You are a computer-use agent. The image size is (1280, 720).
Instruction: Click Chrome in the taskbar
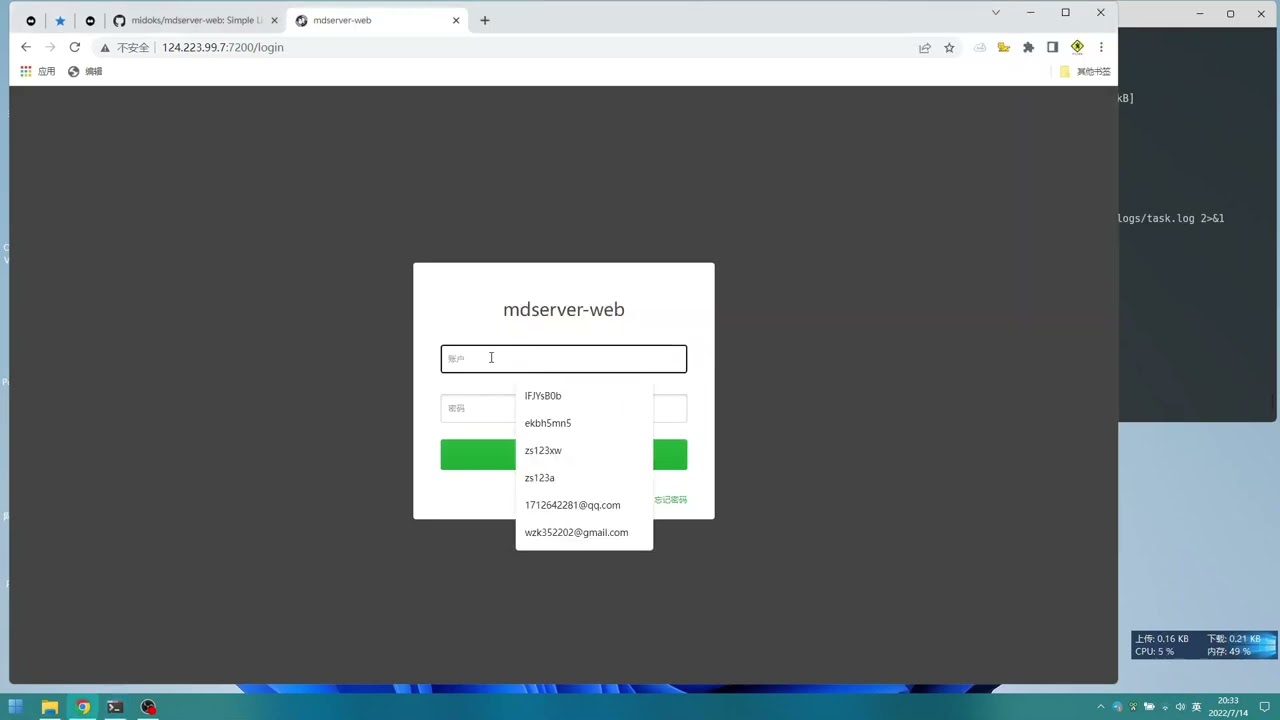(x=83, y=707)
